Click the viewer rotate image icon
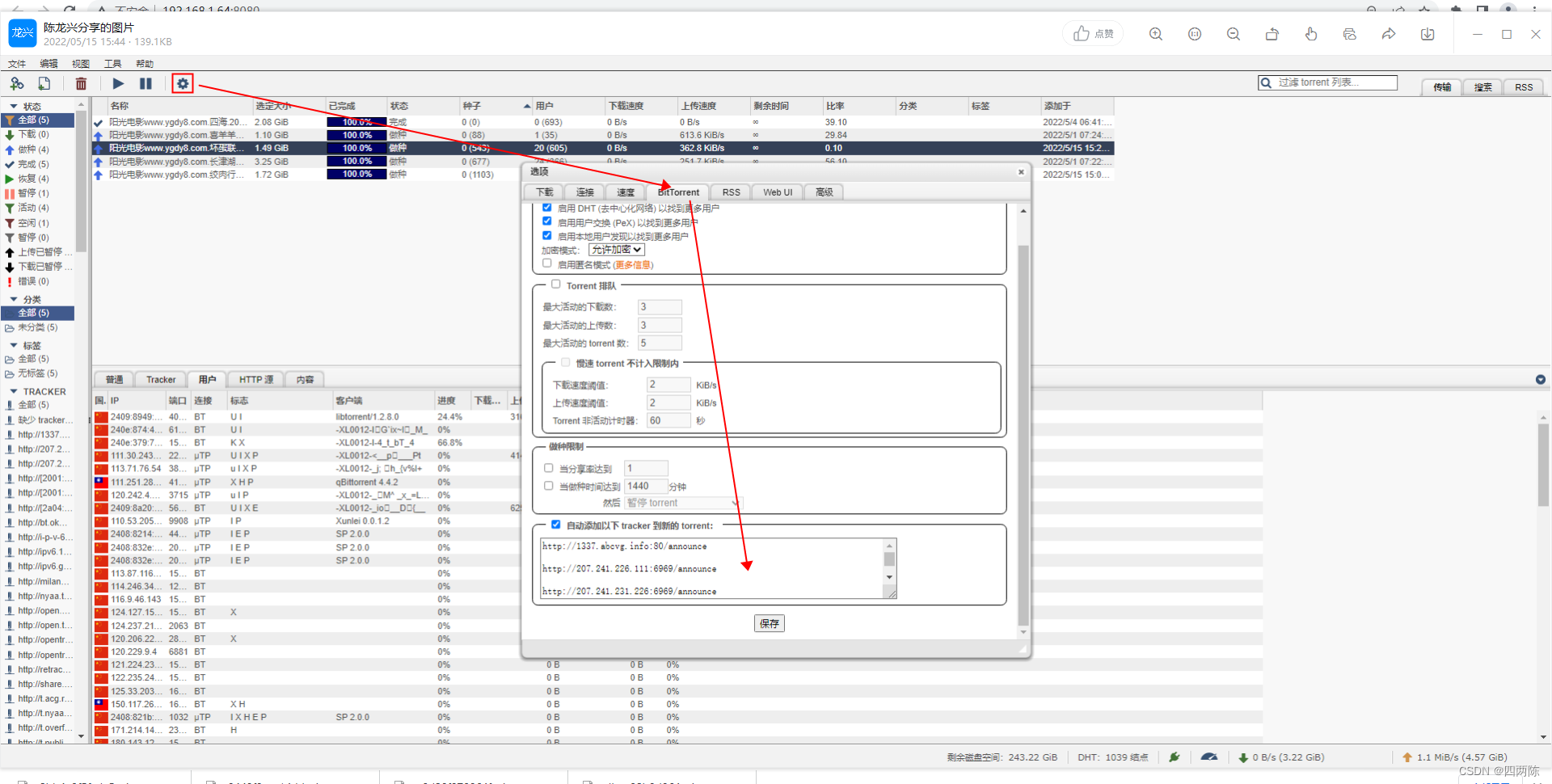Image resolution: width=1552 pixels, height=784 pixels. coord(1272,34)
